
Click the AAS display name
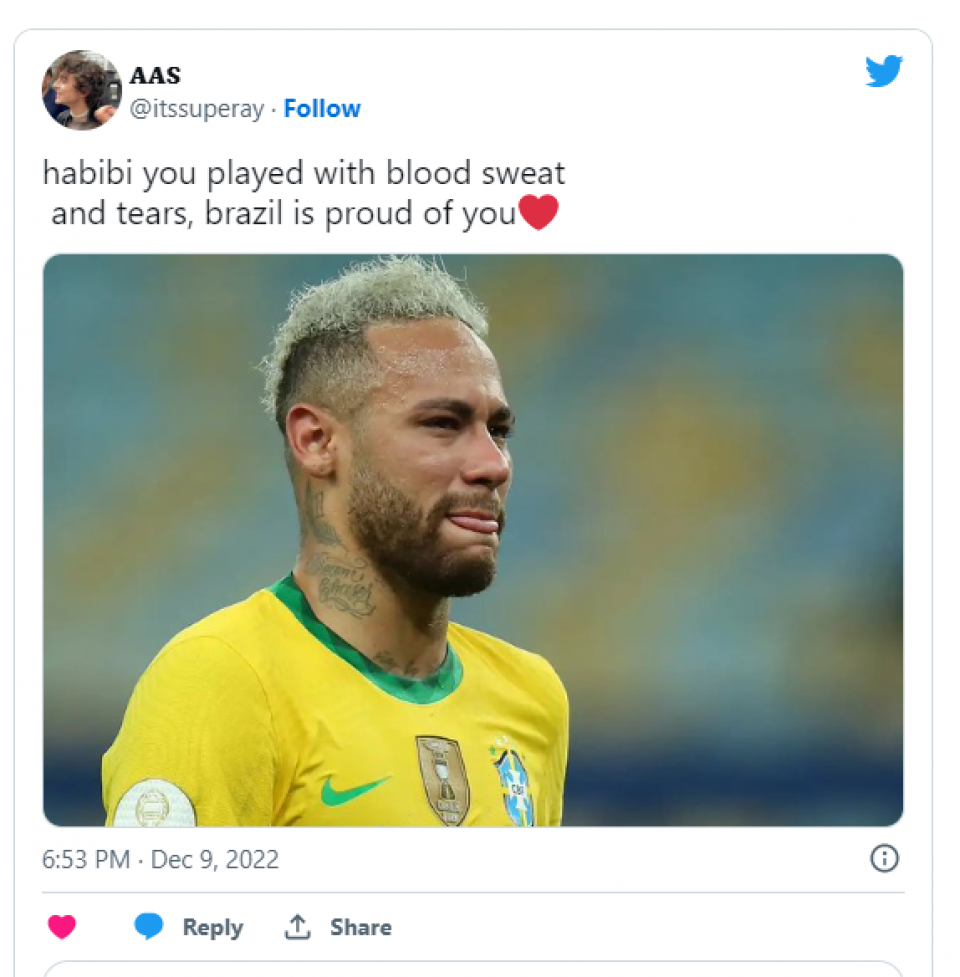pos(156,76)
